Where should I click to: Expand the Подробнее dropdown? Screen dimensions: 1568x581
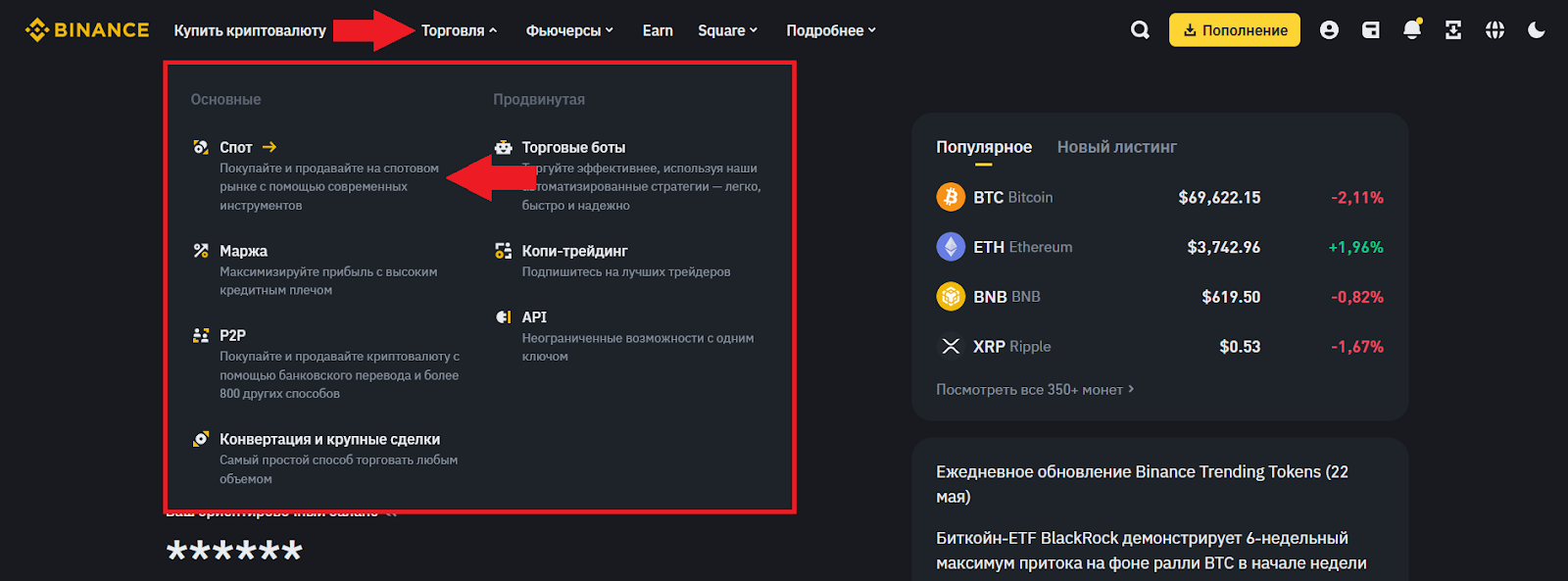[x=831, y=30]
